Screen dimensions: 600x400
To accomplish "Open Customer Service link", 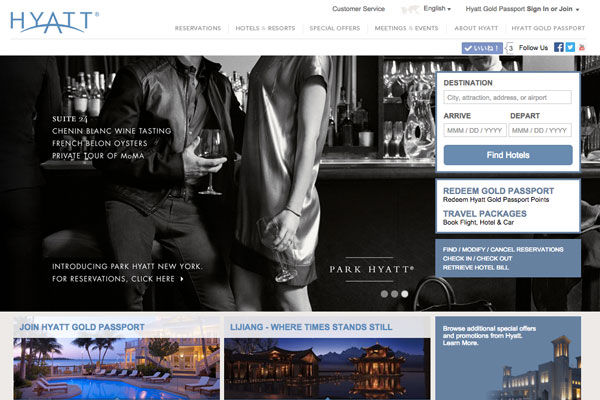I will (x=359, y=9).
